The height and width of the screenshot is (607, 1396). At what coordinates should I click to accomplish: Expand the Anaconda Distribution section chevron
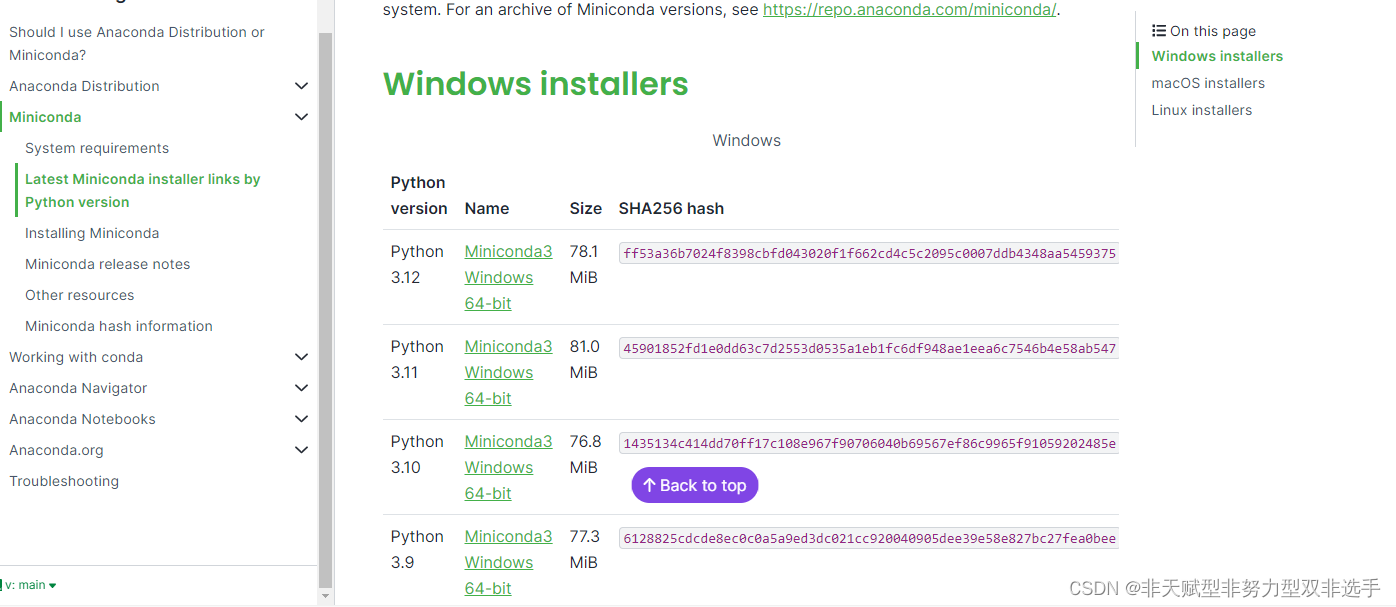(x=301, y=86)
